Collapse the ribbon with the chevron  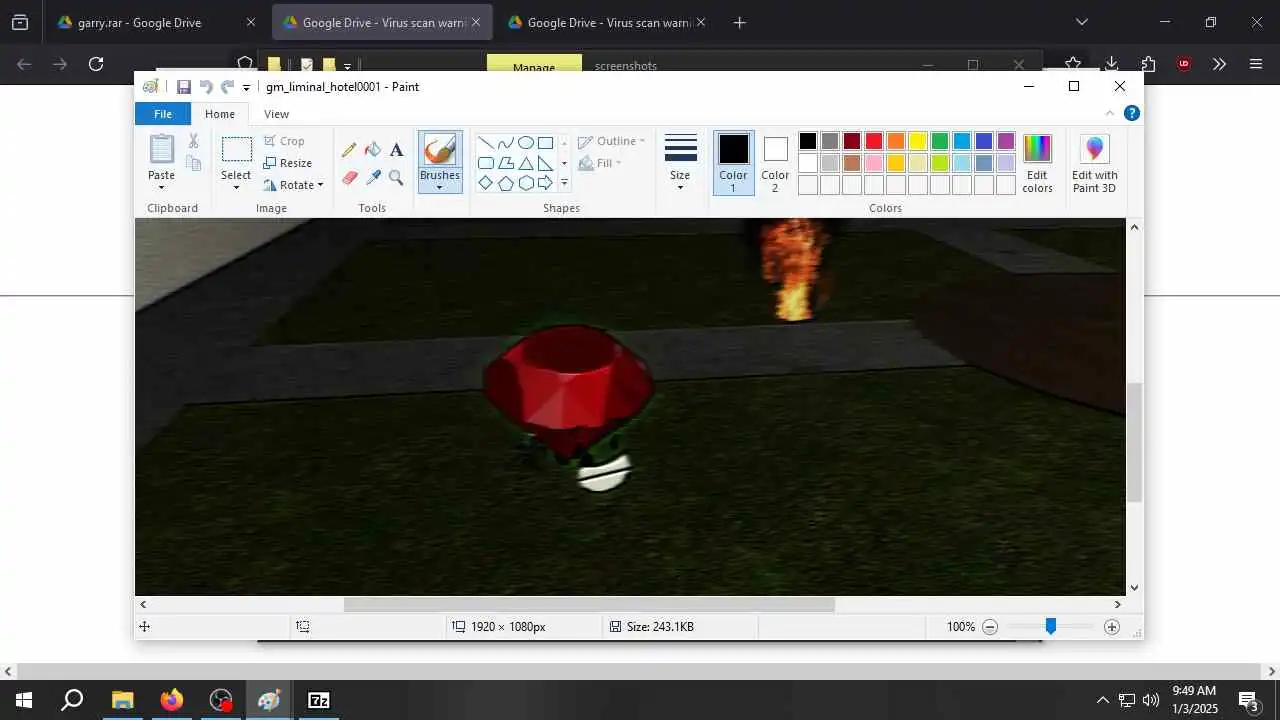pyautogui.click(x=1110, y=113)
